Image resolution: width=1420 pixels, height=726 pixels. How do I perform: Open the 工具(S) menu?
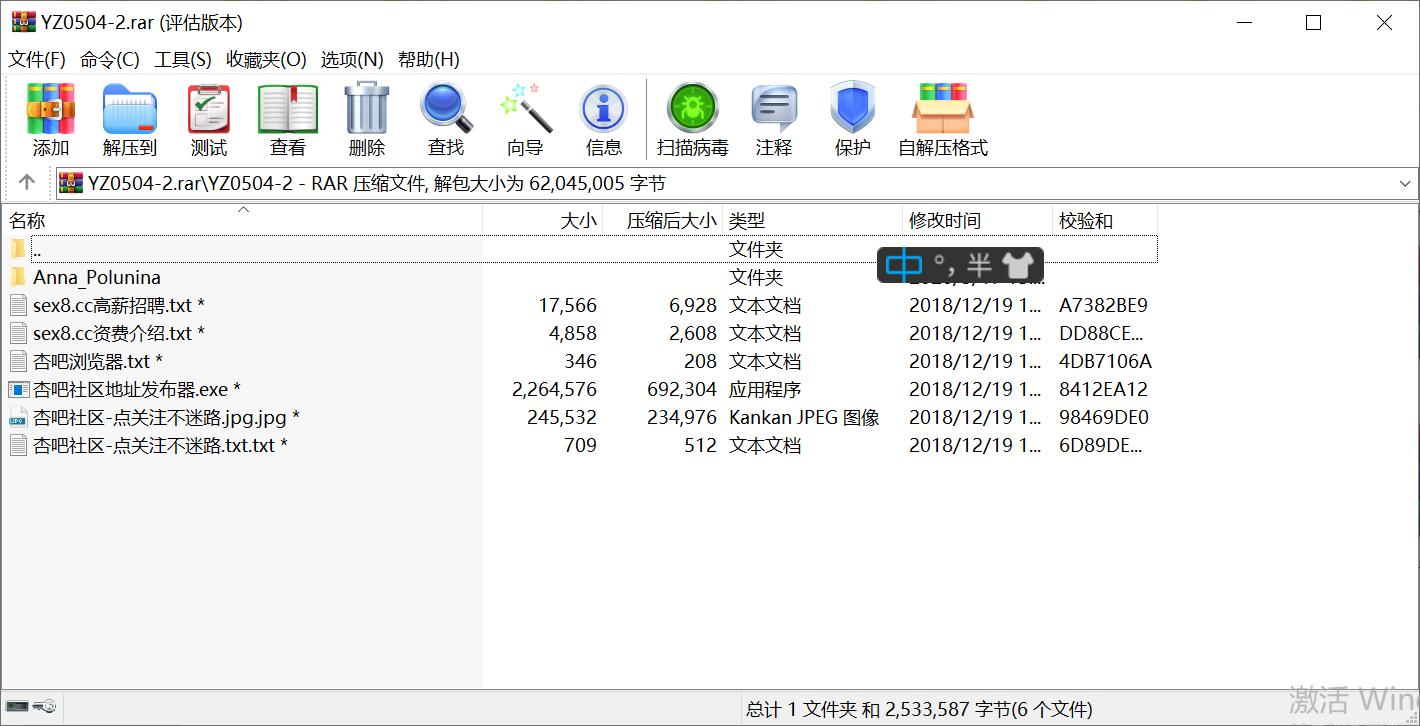[182, 59]
